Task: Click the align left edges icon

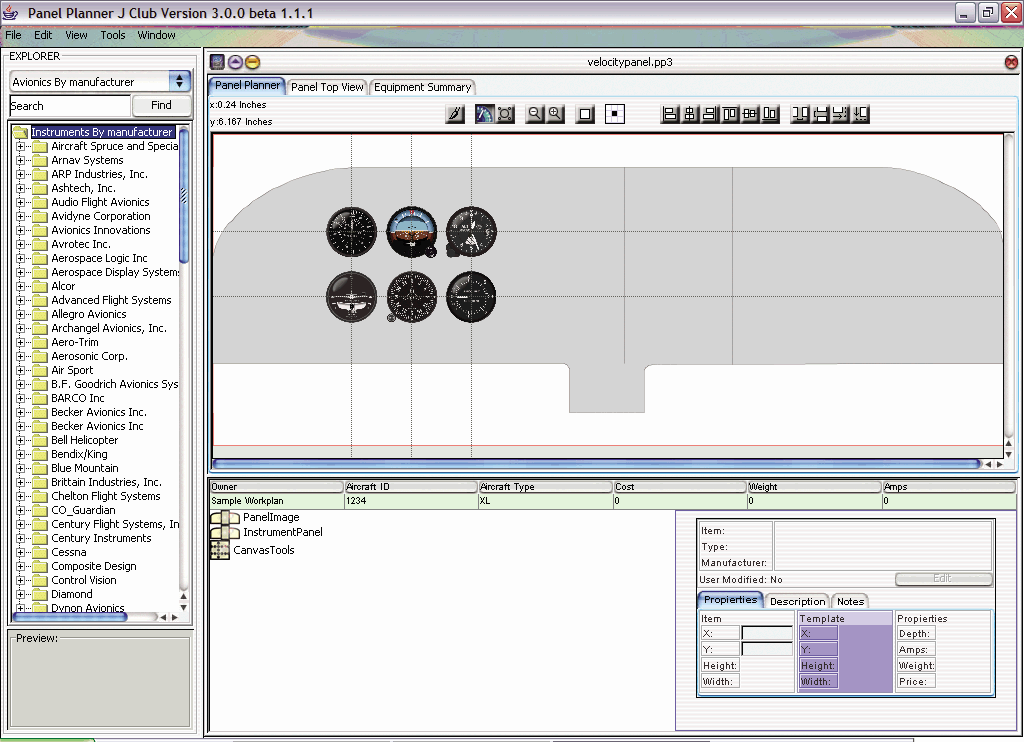Action: (670, 114)
